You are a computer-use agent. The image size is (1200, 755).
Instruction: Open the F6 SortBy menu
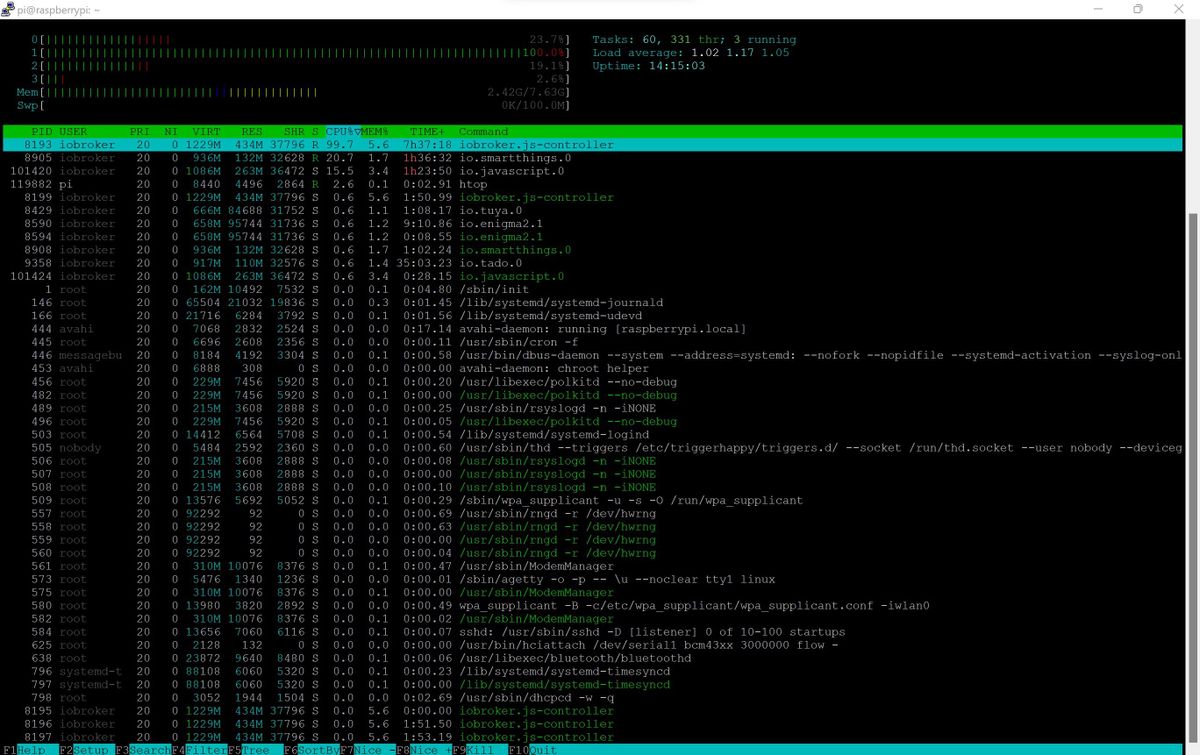coord(310,749)
